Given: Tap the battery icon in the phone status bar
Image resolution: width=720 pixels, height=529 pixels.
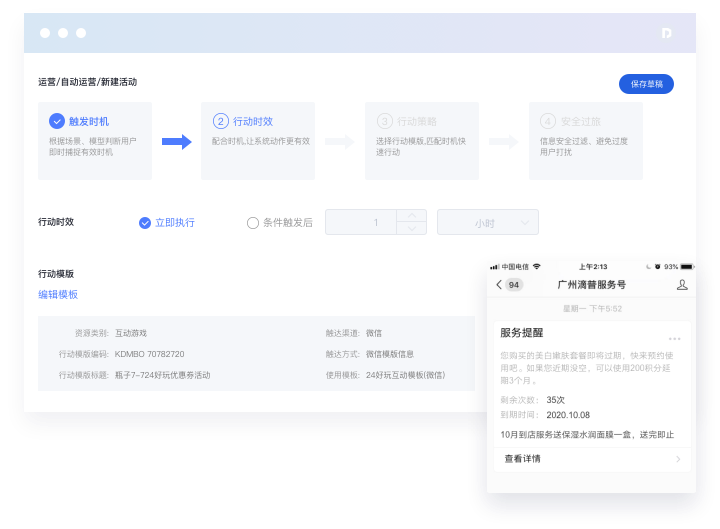Looking at the screenshot, I should [686, 267].
